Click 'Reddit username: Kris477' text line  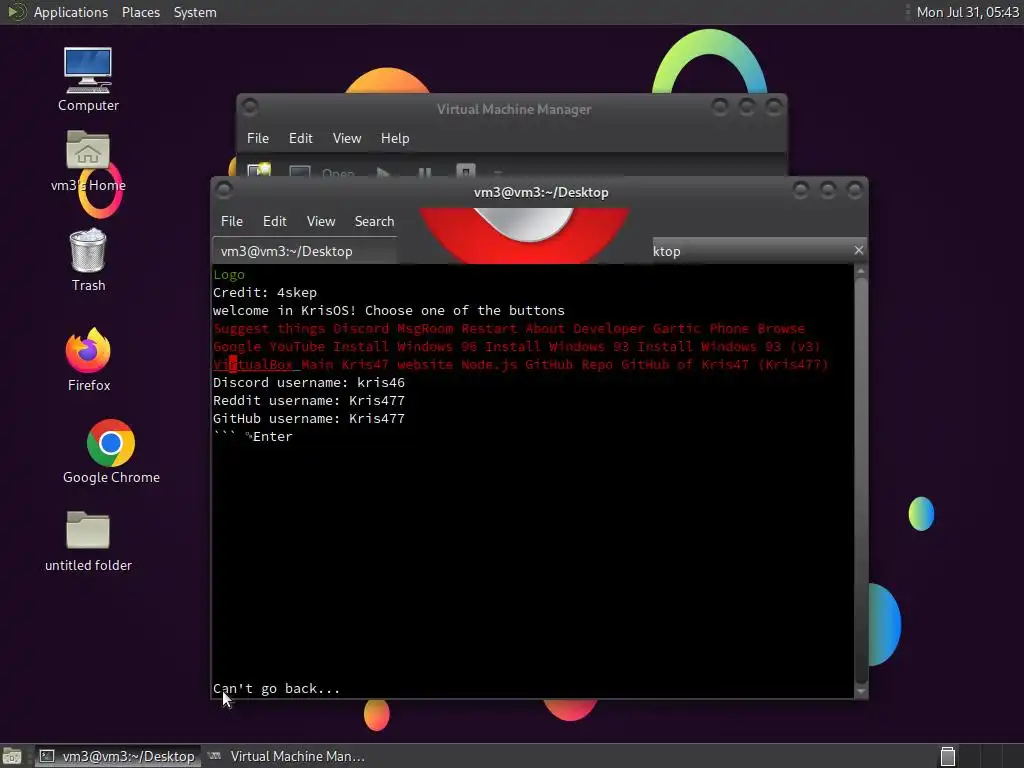point(309,400)
